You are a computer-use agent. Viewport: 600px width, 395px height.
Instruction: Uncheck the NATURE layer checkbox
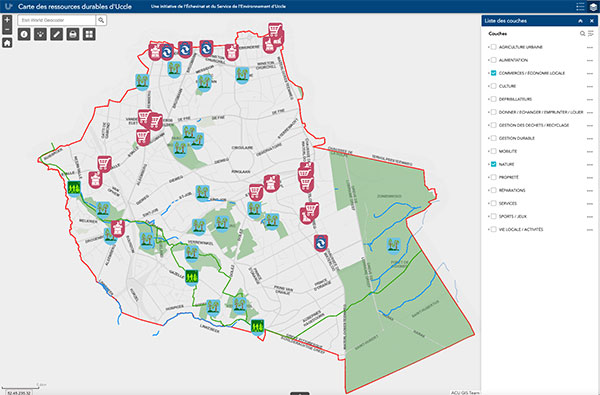pos(494,164)
